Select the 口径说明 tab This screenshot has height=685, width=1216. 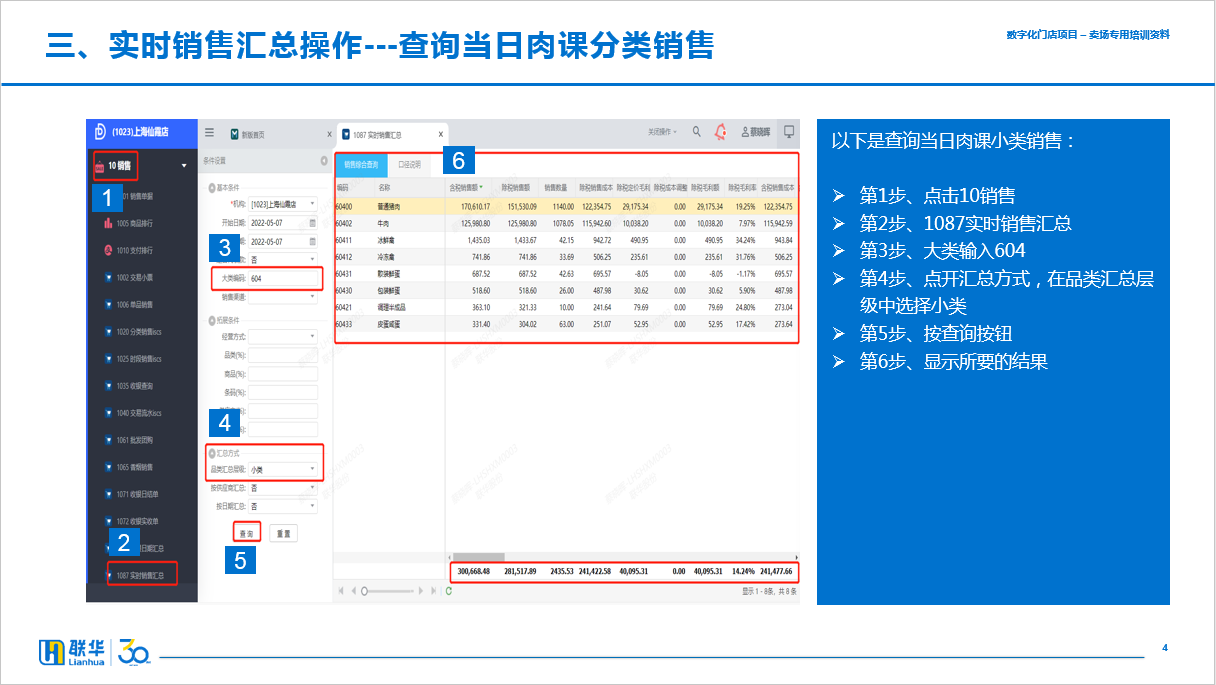click(410, 164)
